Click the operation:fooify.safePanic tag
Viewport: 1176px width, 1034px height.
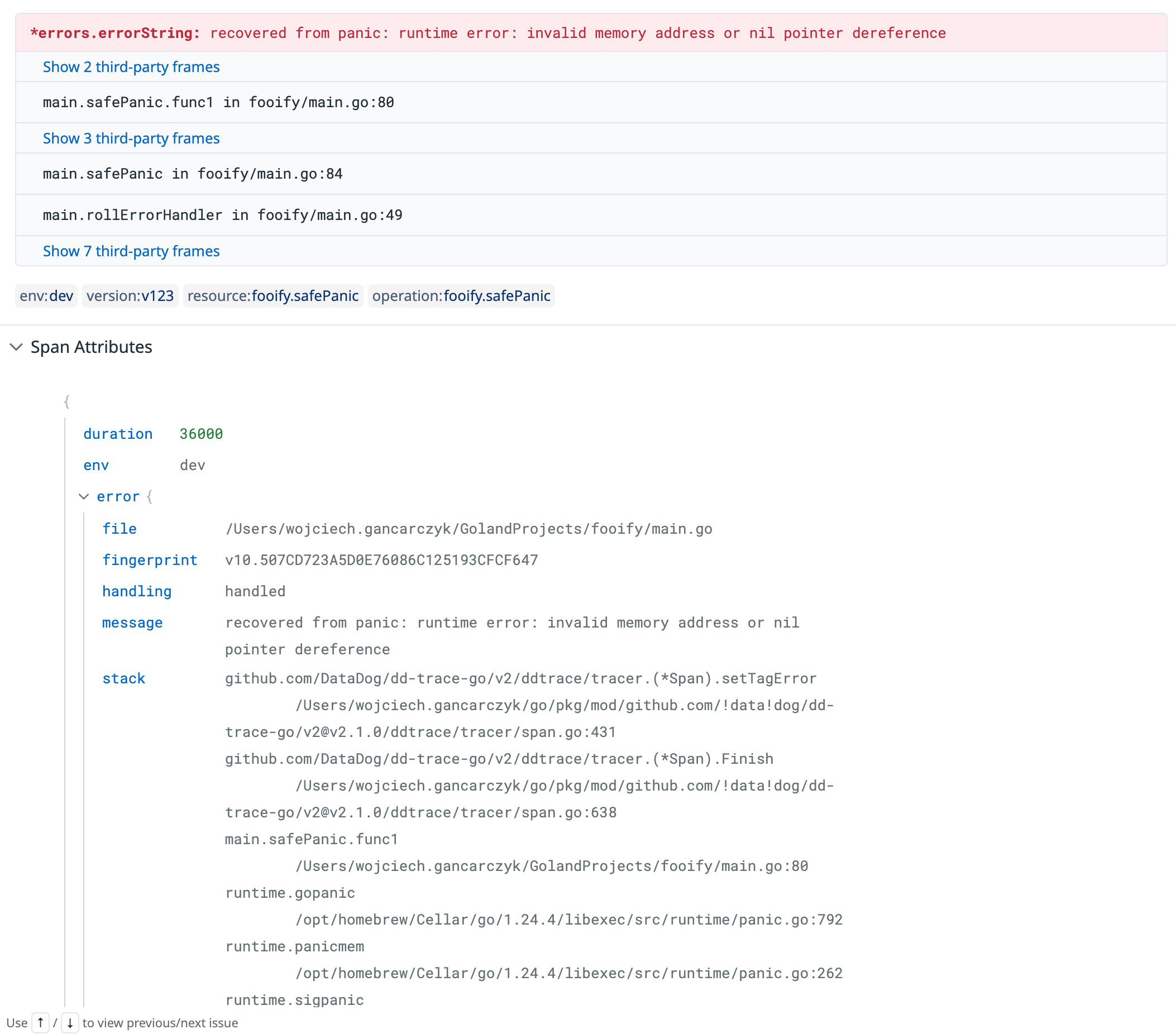pos(461,296)
